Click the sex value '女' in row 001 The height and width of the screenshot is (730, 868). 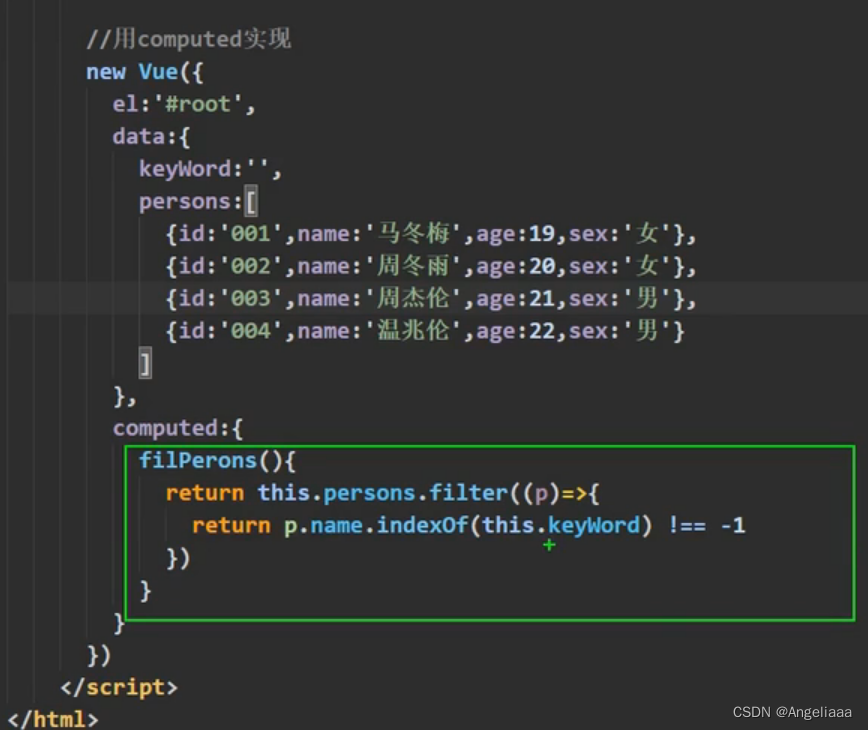[647, 234]
